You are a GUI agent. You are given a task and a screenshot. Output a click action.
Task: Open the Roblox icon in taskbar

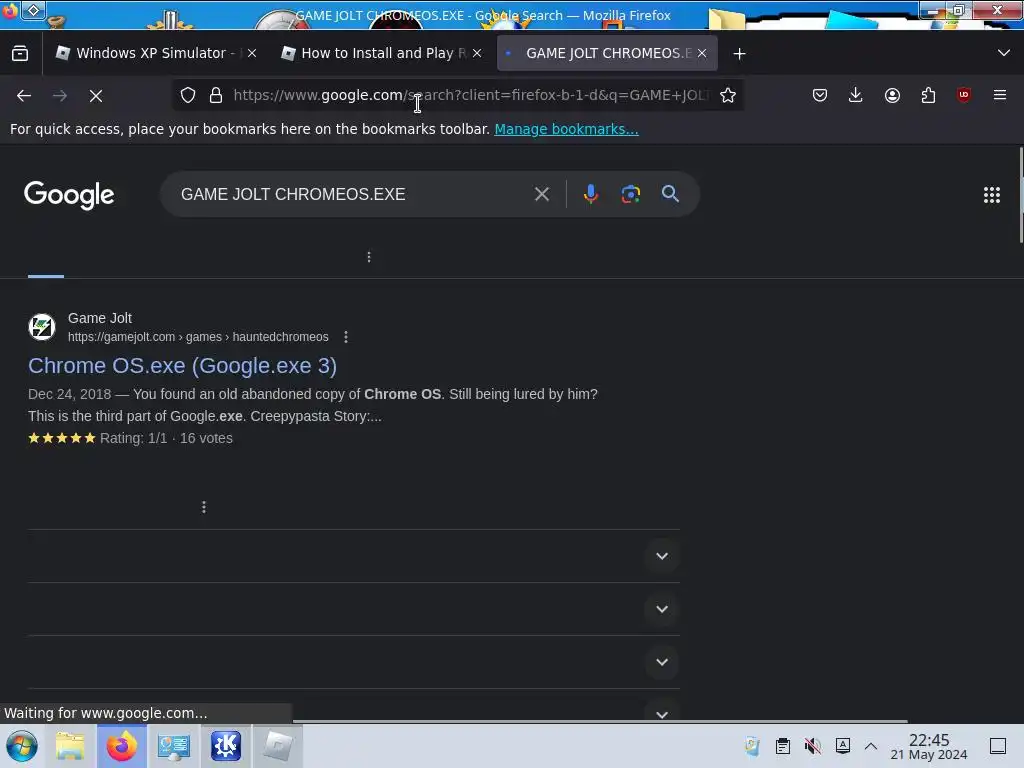[278, 746]
